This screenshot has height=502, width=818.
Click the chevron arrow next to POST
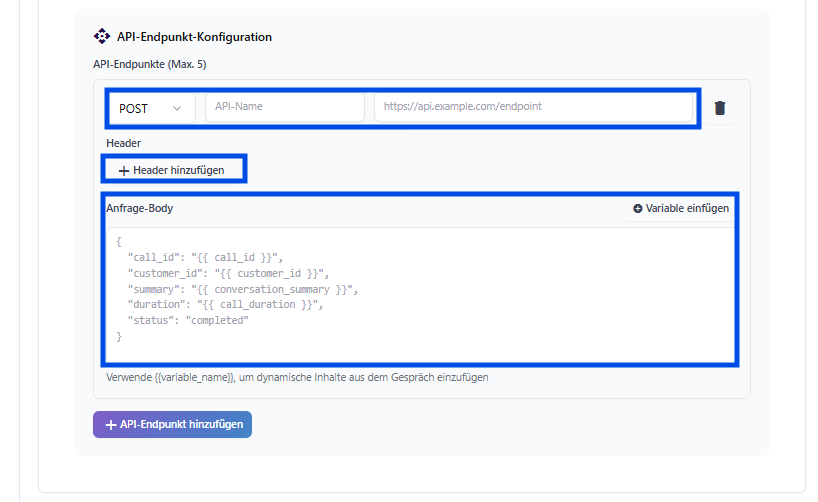[178, 108]
